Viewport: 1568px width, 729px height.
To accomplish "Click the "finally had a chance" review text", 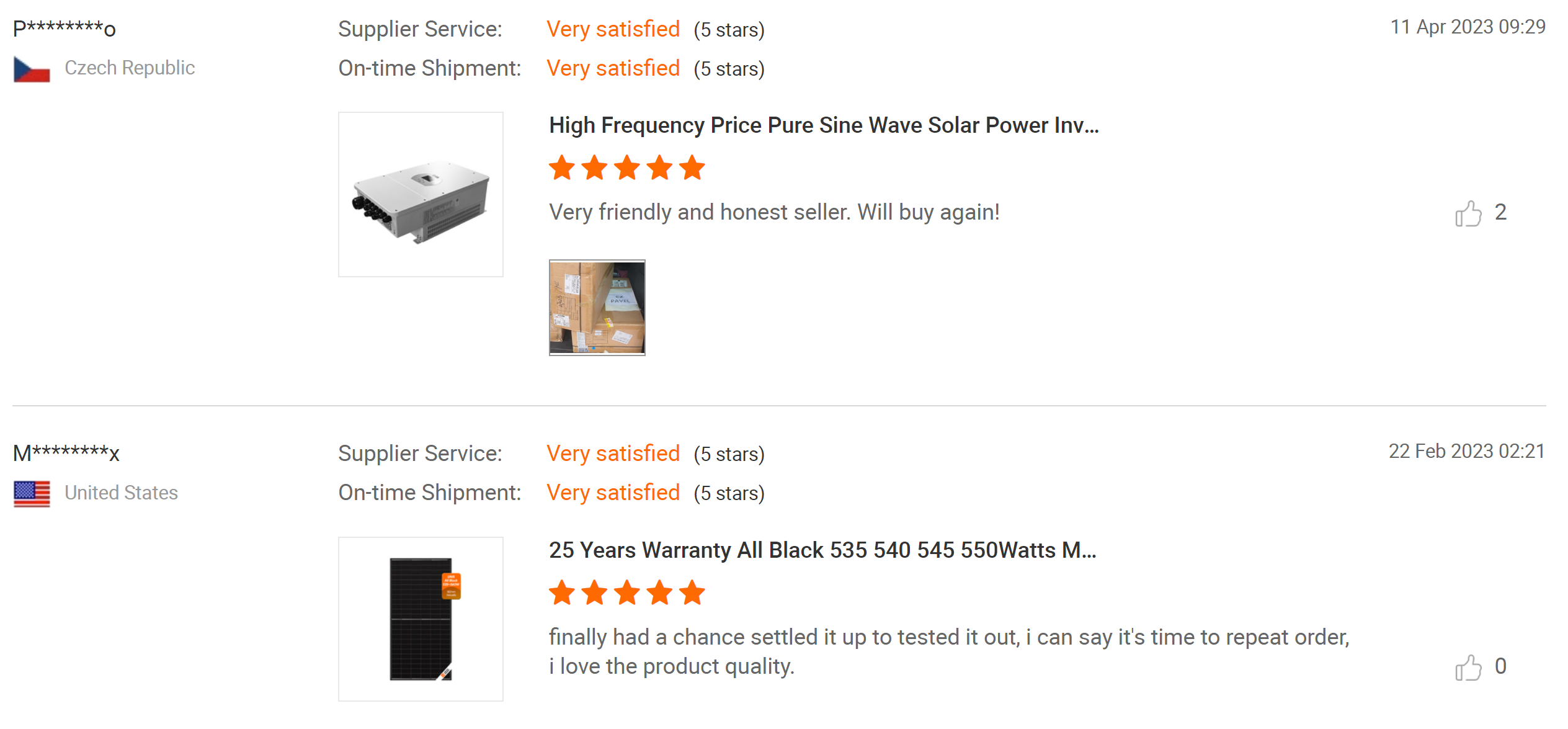I will [x=948, y=651].
